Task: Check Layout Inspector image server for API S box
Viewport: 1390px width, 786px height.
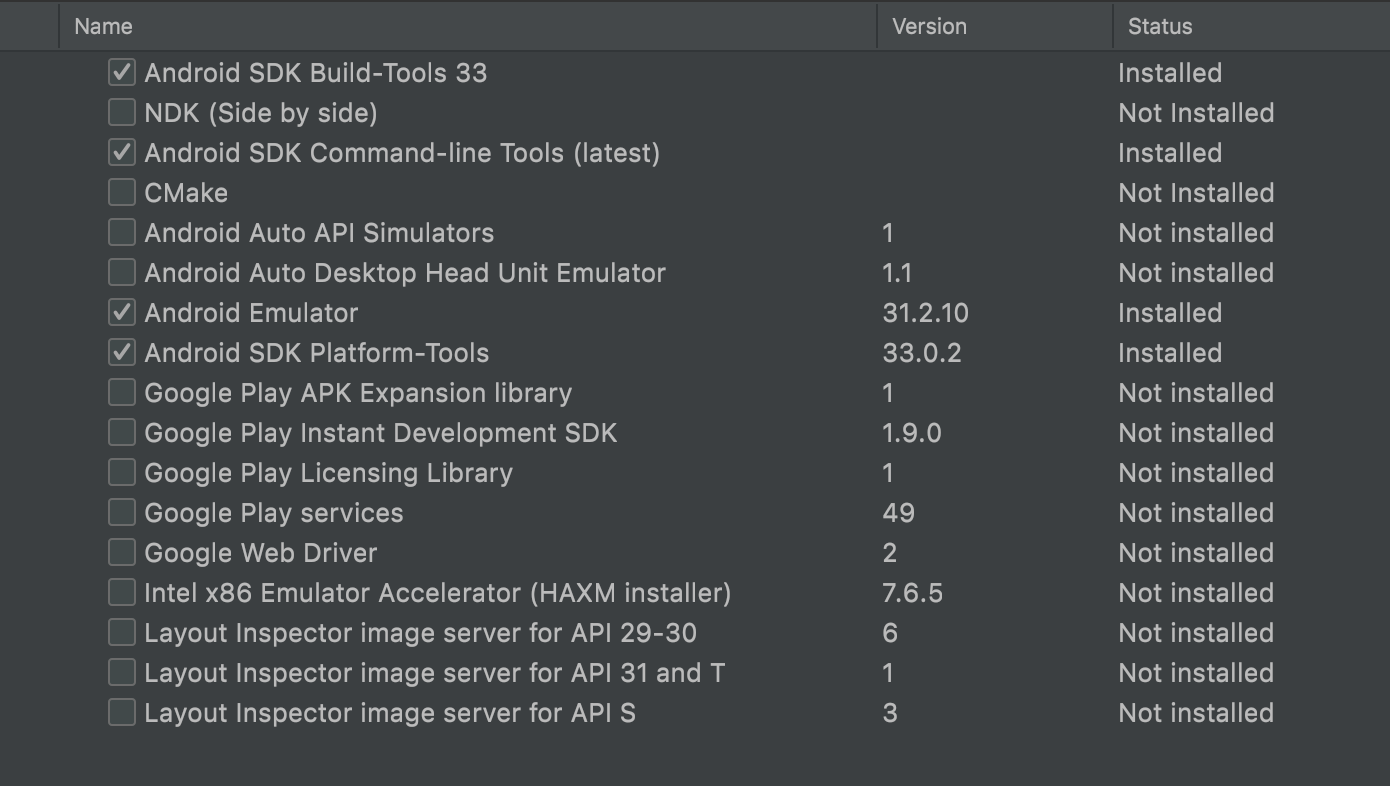Action: [122, 712]
